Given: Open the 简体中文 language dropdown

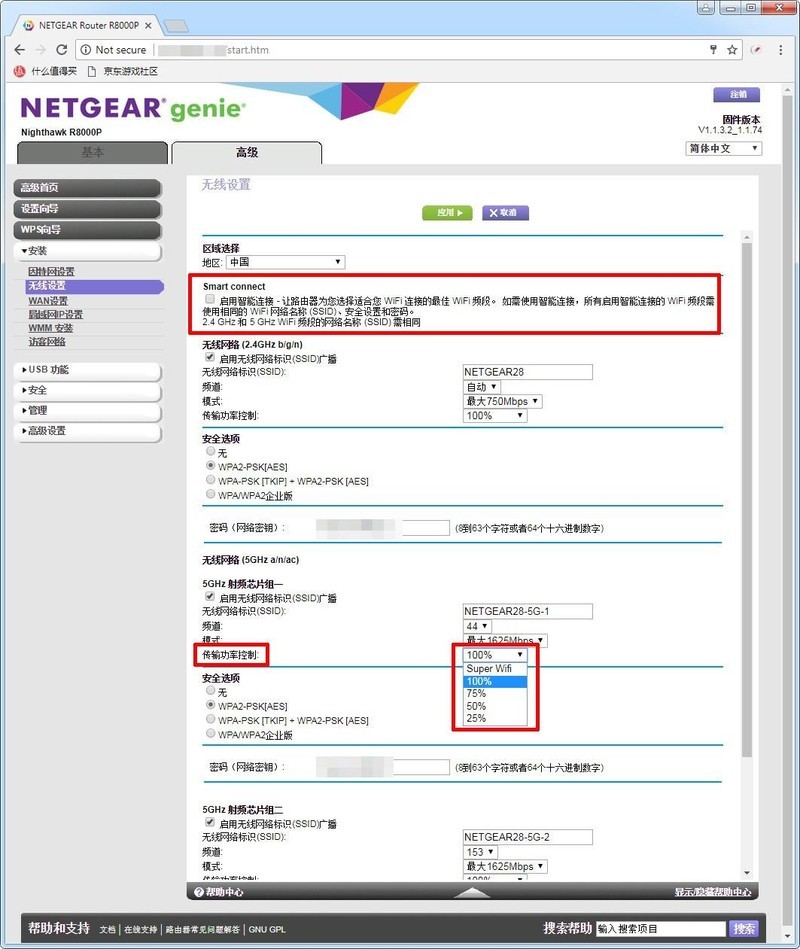Looking at the screenshot, I should pyautogui.click(x=723, y=148).
